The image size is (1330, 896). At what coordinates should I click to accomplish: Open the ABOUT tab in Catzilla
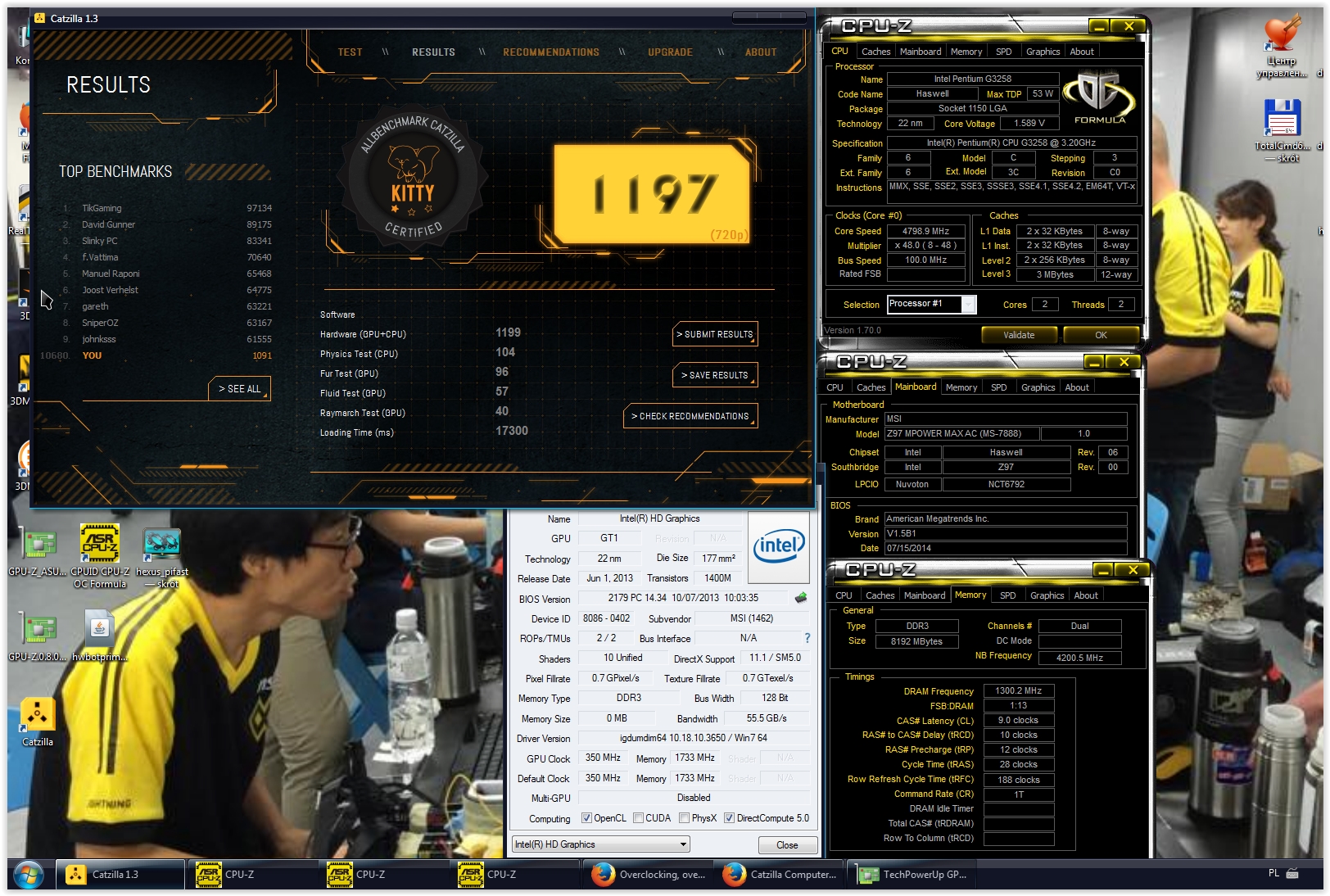point(761,52)
